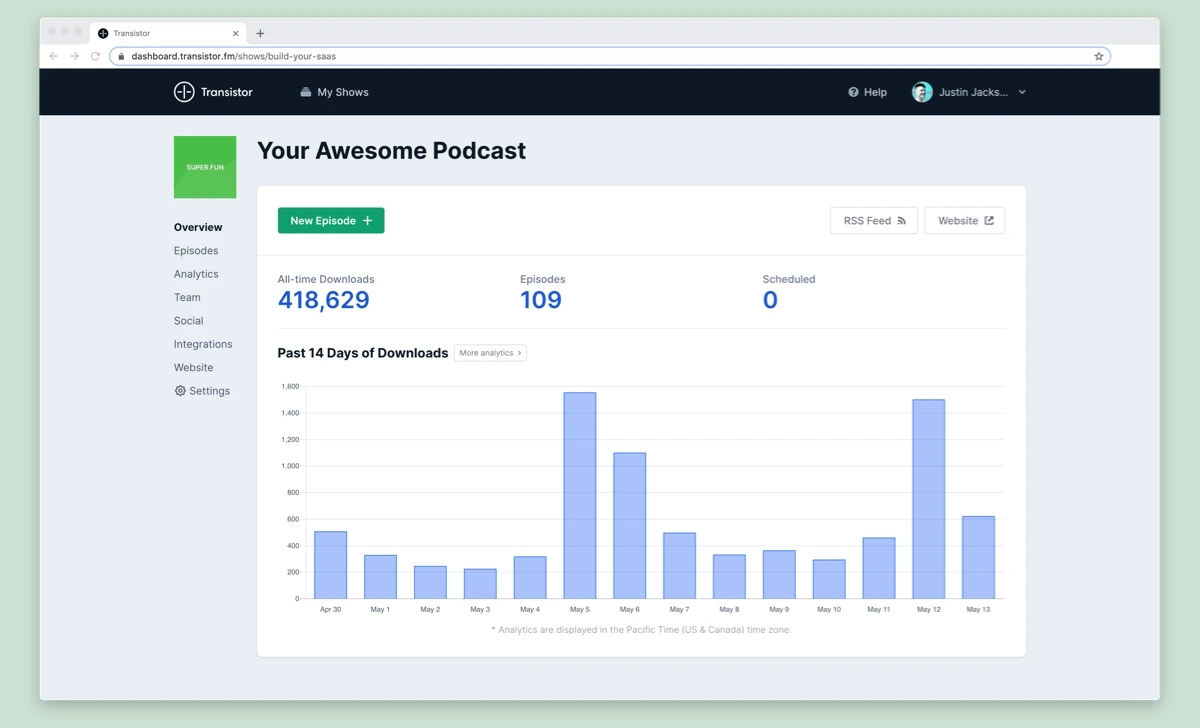1200x728 pixels.
Task: Create a New Episode
Action: click(x=331, y=220)
